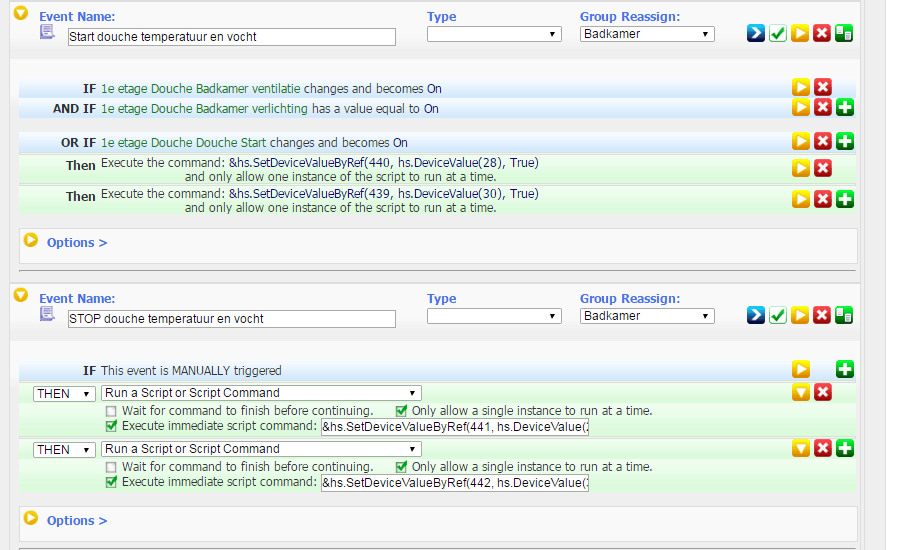
Task: Copy the STOP douche temperatuur event
Action: coord(844,316)
